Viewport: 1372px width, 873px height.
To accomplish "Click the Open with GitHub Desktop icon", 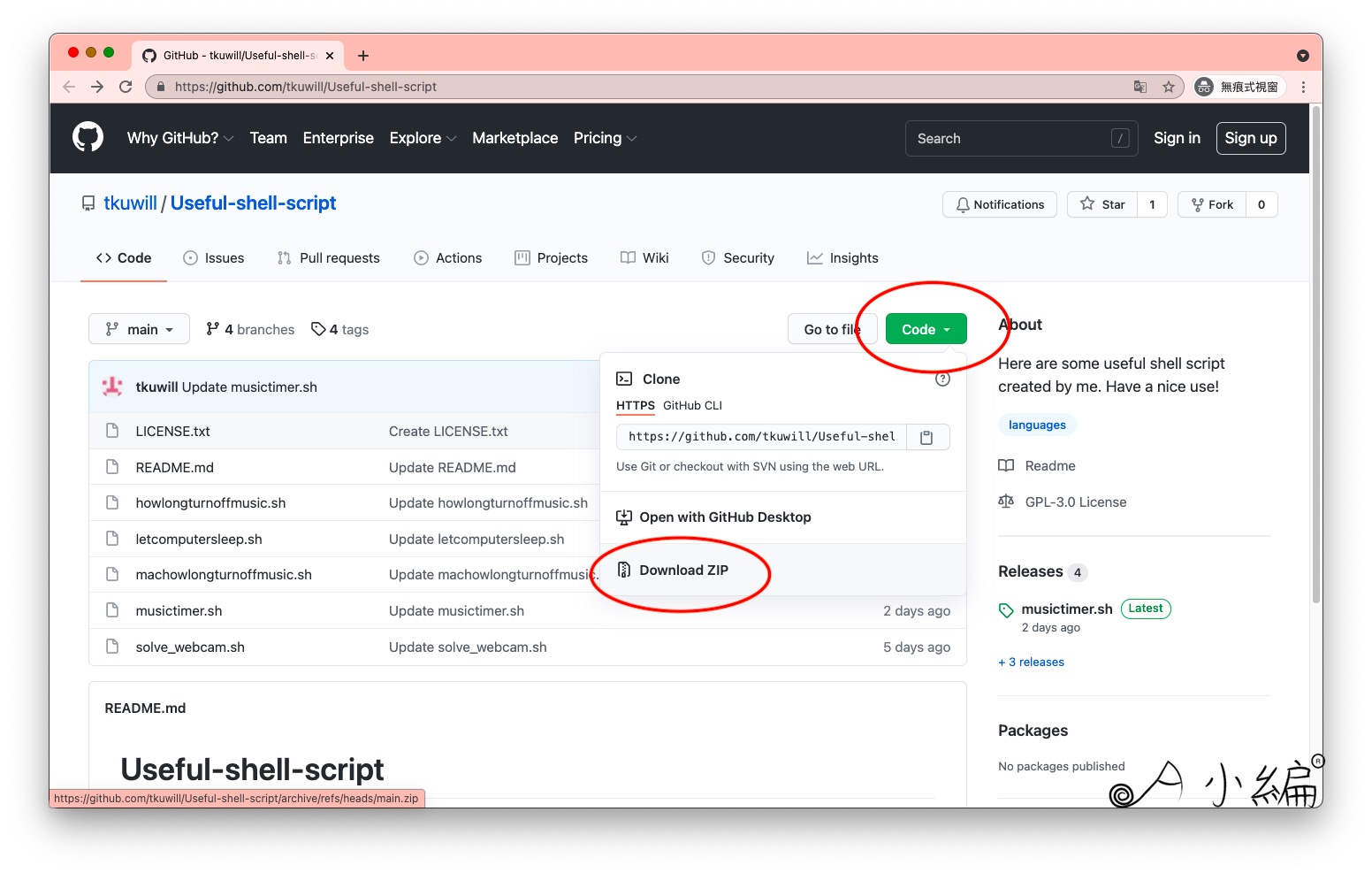I will point(624,517).
